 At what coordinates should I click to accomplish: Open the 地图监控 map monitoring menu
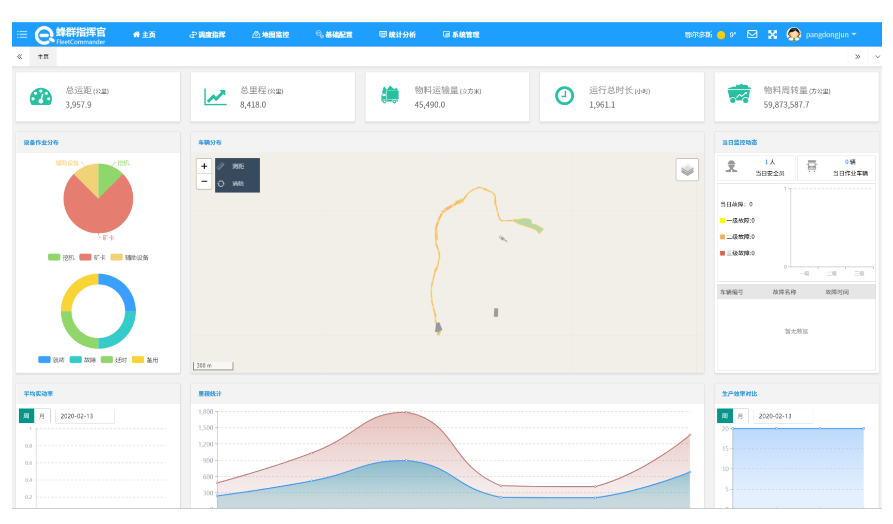tap(271, 35)
